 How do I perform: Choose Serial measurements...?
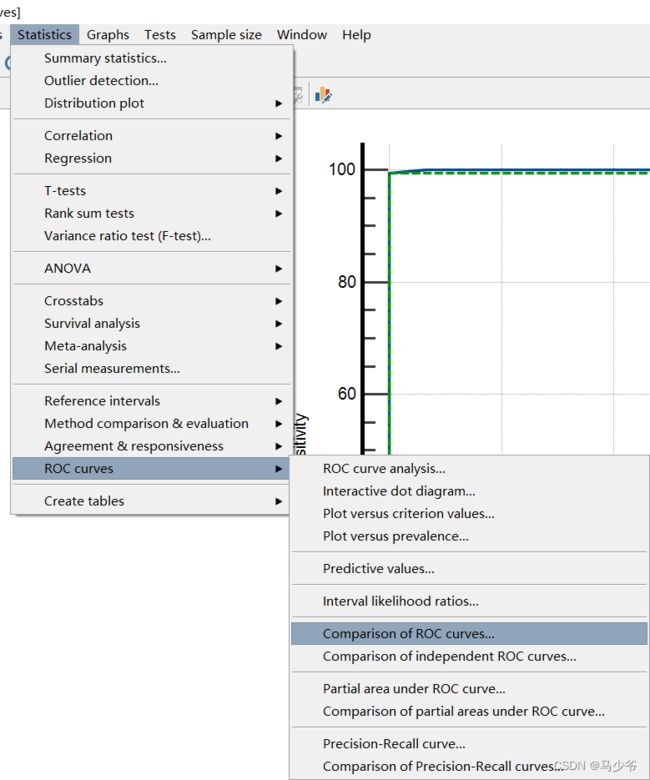[152, 368]
